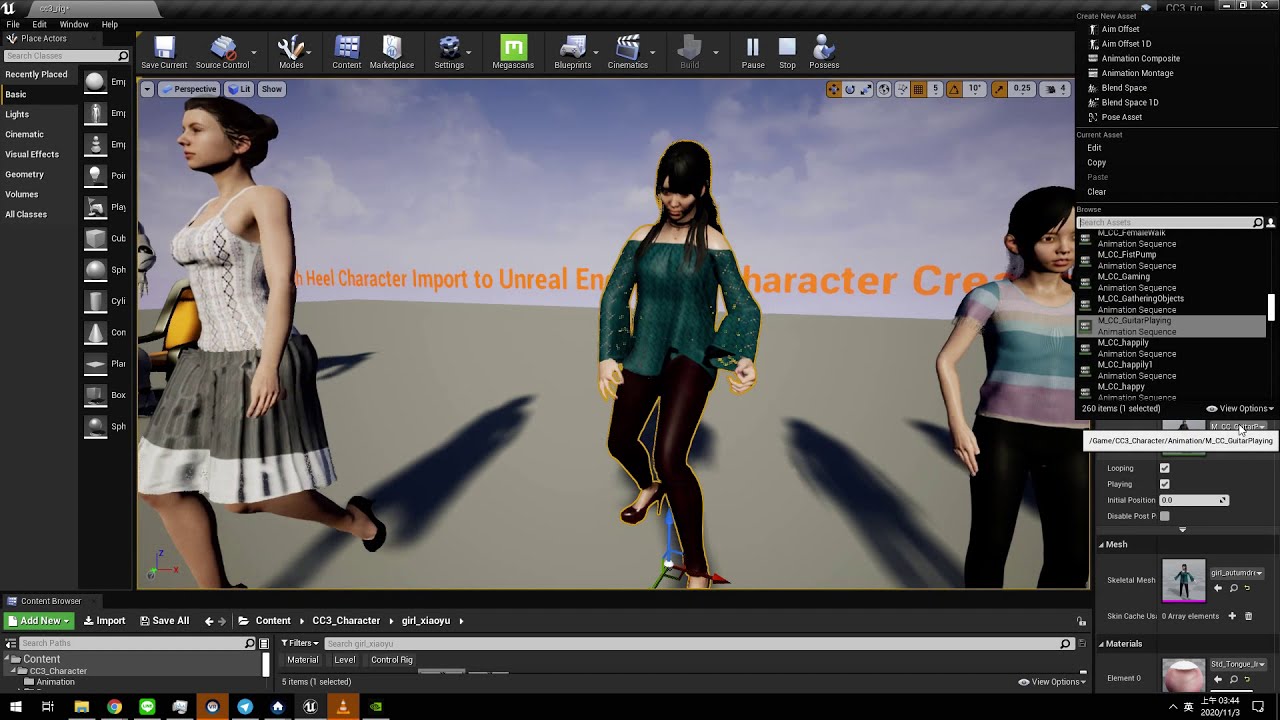
Task: Toggle rotation snapping triangle icon
Action: [954, 89]
